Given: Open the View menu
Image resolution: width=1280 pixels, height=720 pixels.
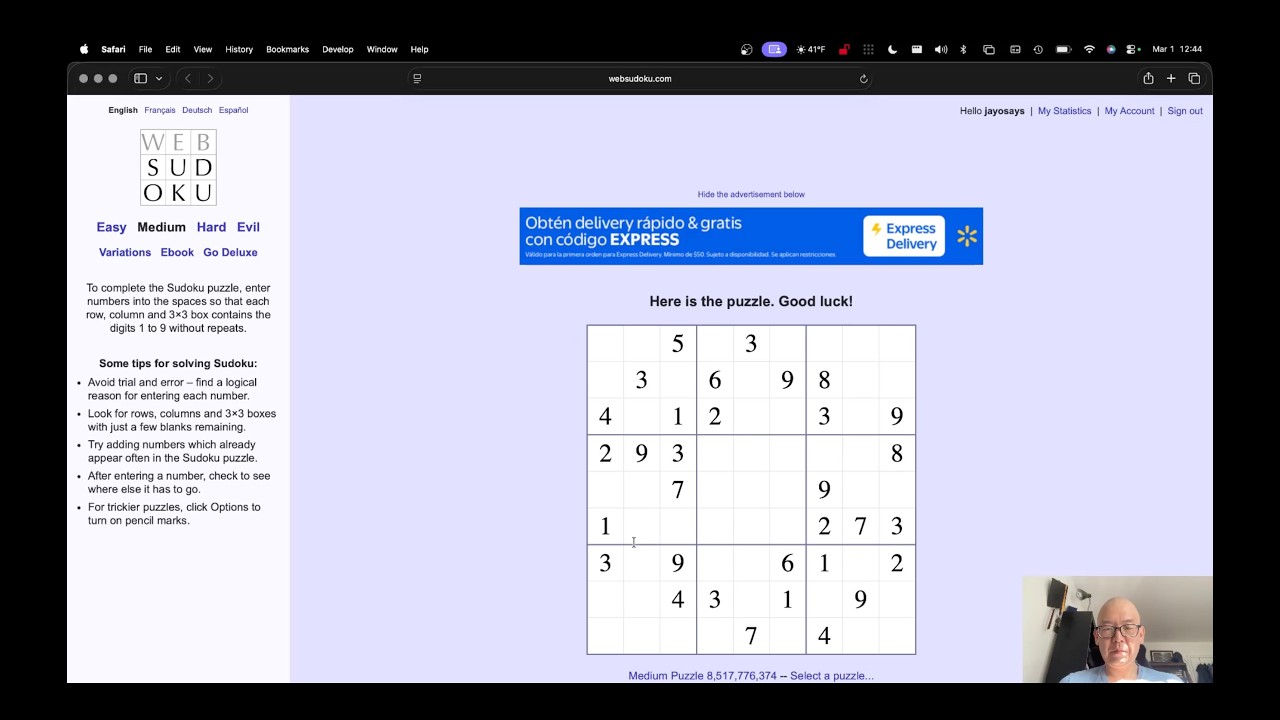Looking at the screenshot, I should 203,49.
